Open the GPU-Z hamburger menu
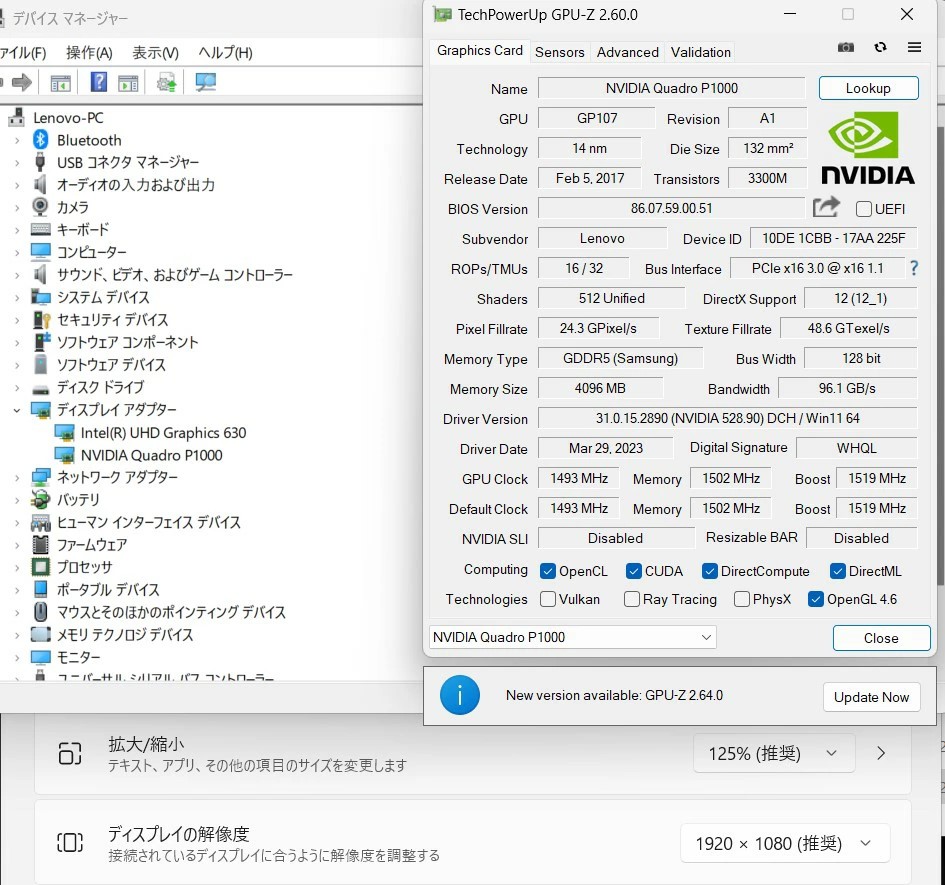945x885 pixels. [914, 47]
